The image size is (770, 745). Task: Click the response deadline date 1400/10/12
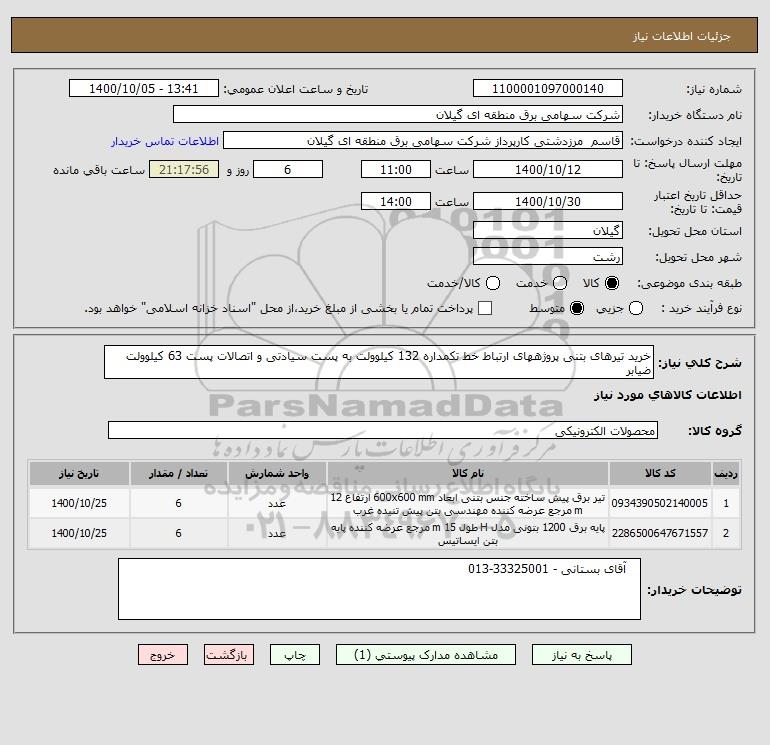(x=548, y=169)
